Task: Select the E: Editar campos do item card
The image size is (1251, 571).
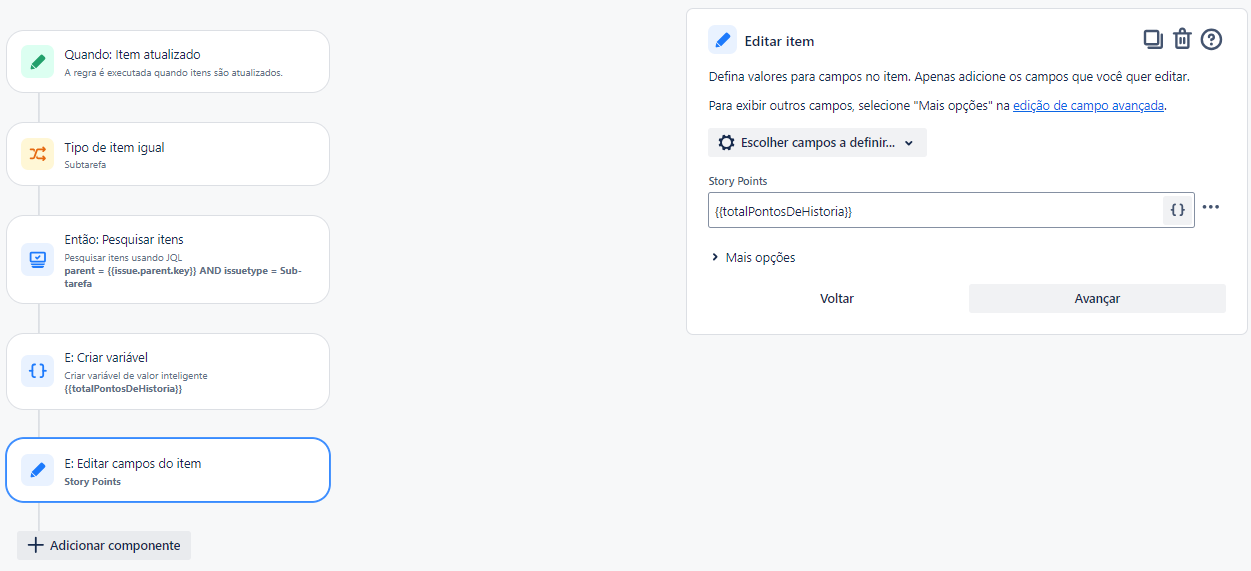Action: pos(168,470)
